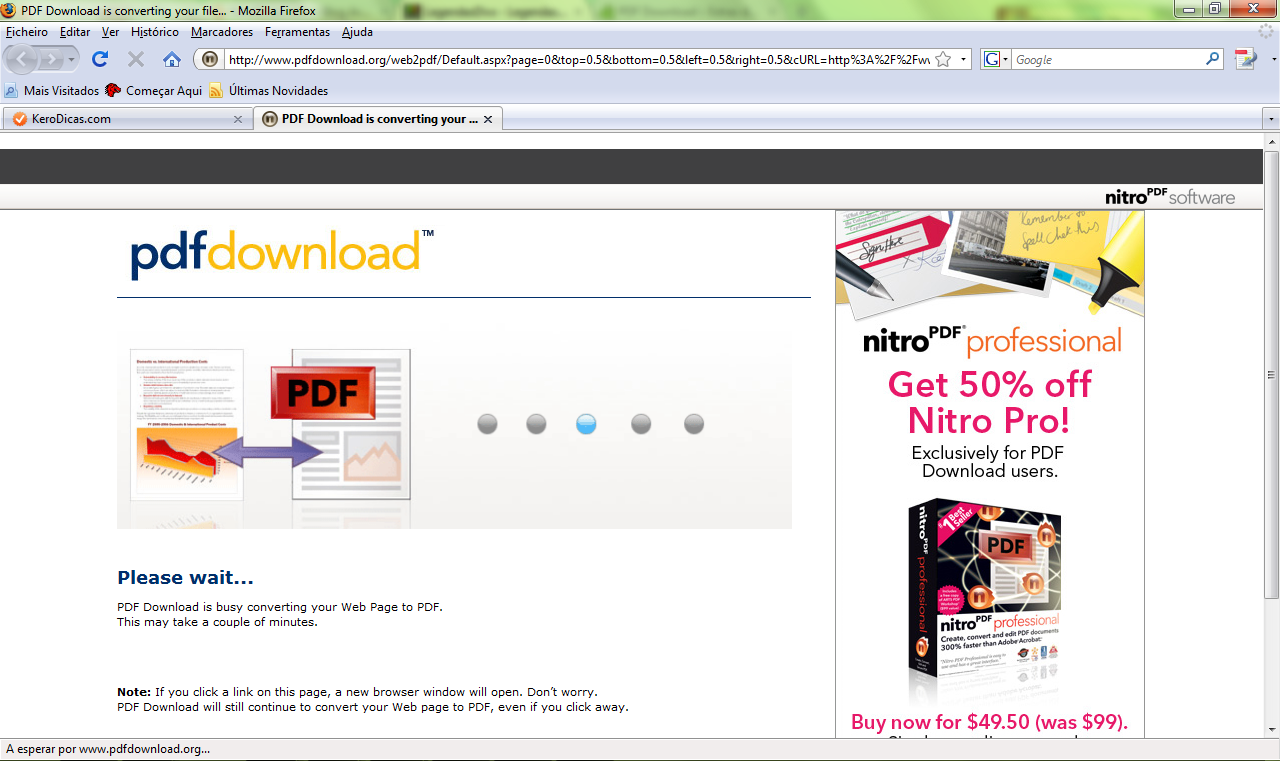Select the PDF Download is converting tab
This screenshot has width=1280, height=761.
click(x=378, y=119)
